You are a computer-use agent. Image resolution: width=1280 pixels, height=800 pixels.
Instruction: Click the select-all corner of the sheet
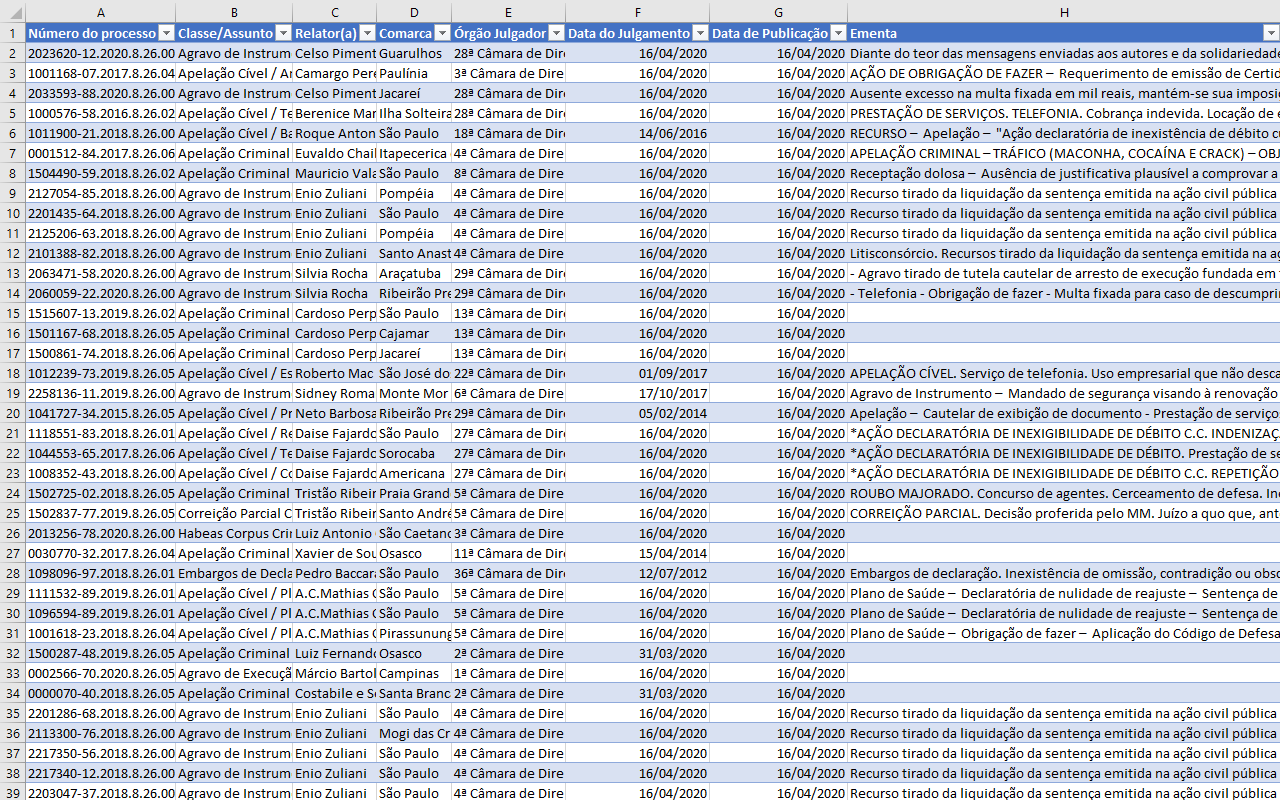click(13, 12)
